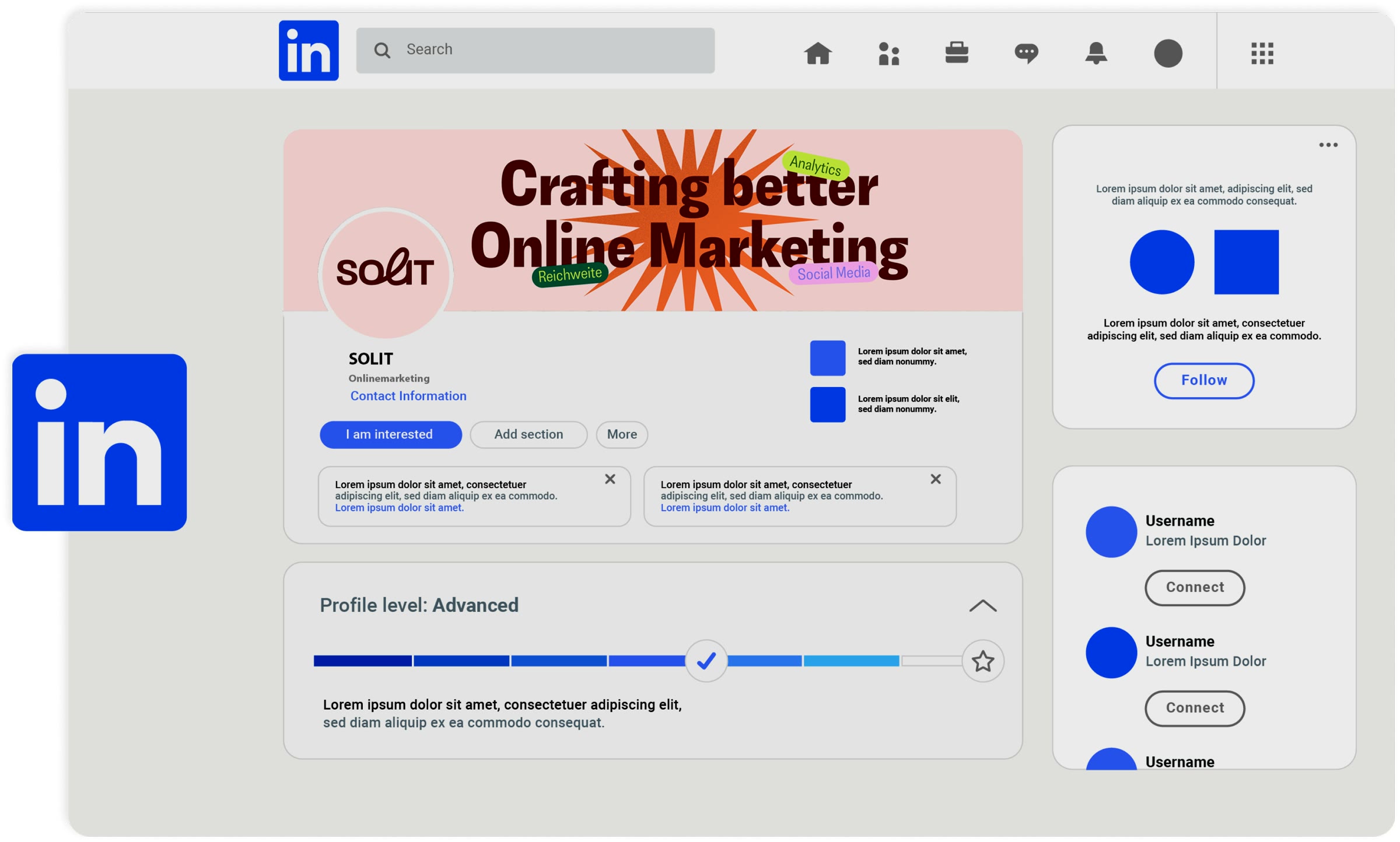Image resolution: width=1400 pixels, height=842 pixels.
Task: Click the SOLIT profile picture
Action: pyautogui.click(x=386, y=273)
